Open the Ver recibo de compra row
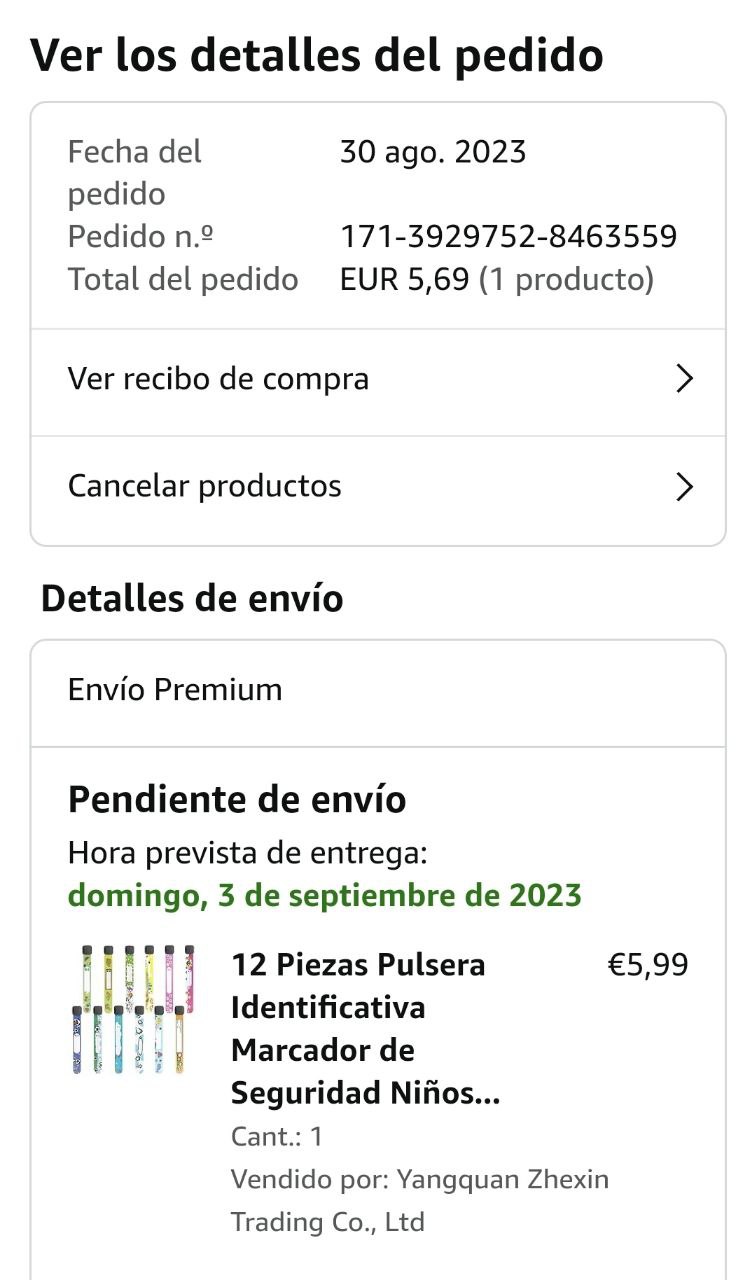This screenshot has width=756, height=1280. (218, 379)
